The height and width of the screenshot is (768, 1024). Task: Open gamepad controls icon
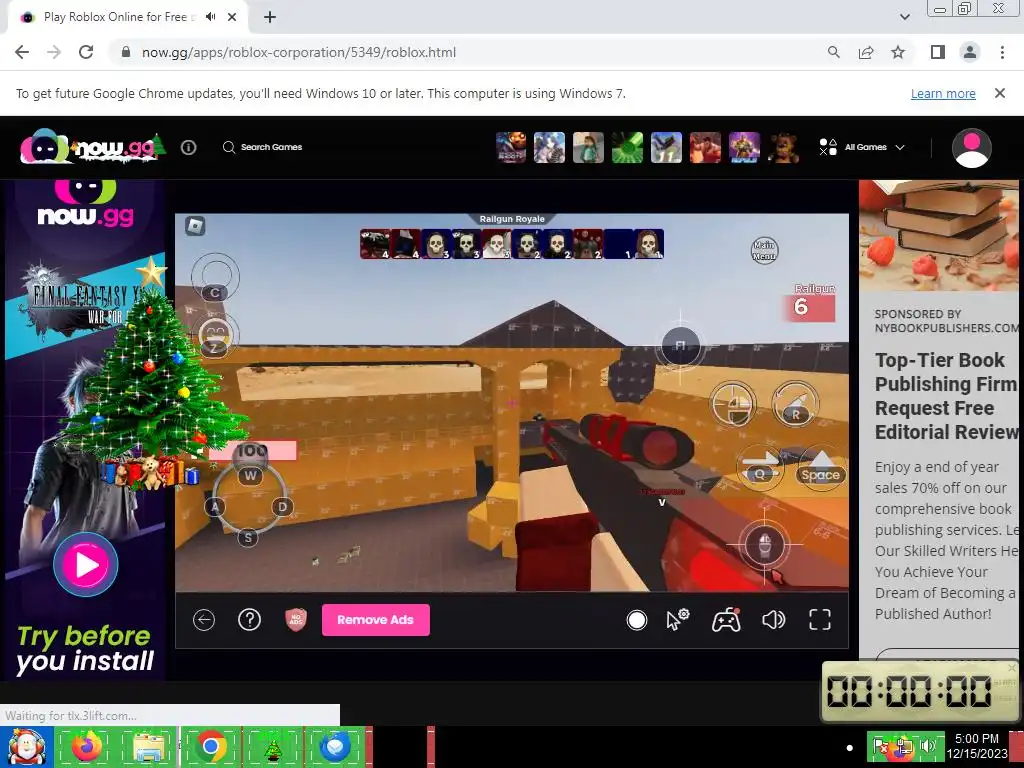tap(726, 620)
